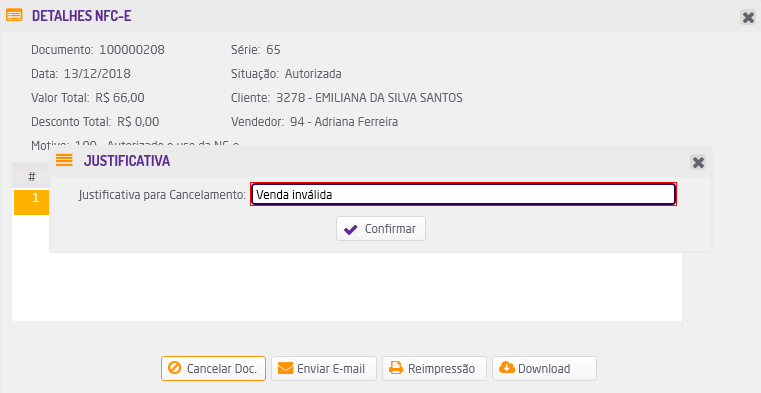Click the cloud download icon

click(507, 368)
